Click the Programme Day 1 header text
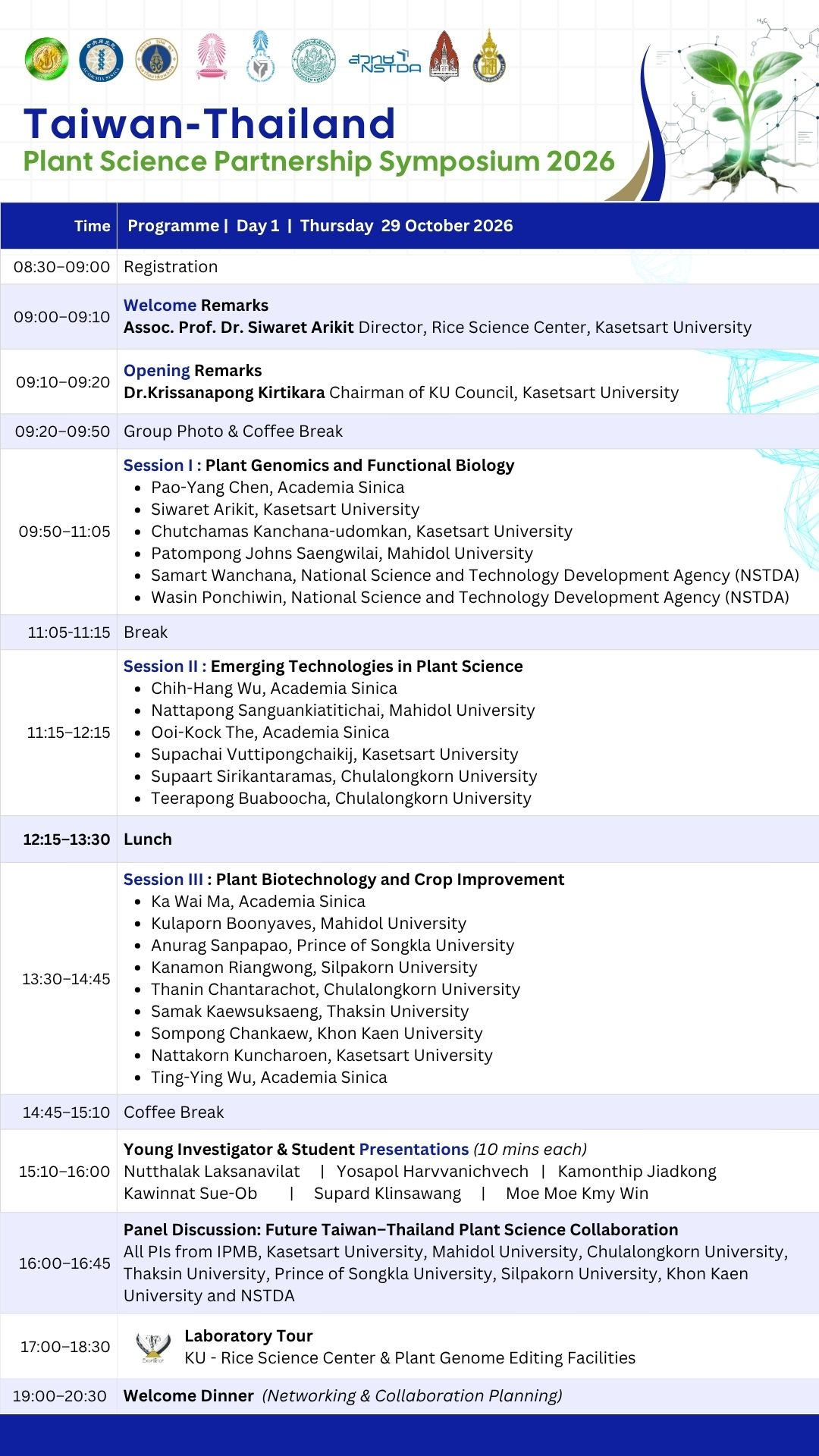This screenshot has height=1456, width=819. pyautogui.click(x=320, y=226)
